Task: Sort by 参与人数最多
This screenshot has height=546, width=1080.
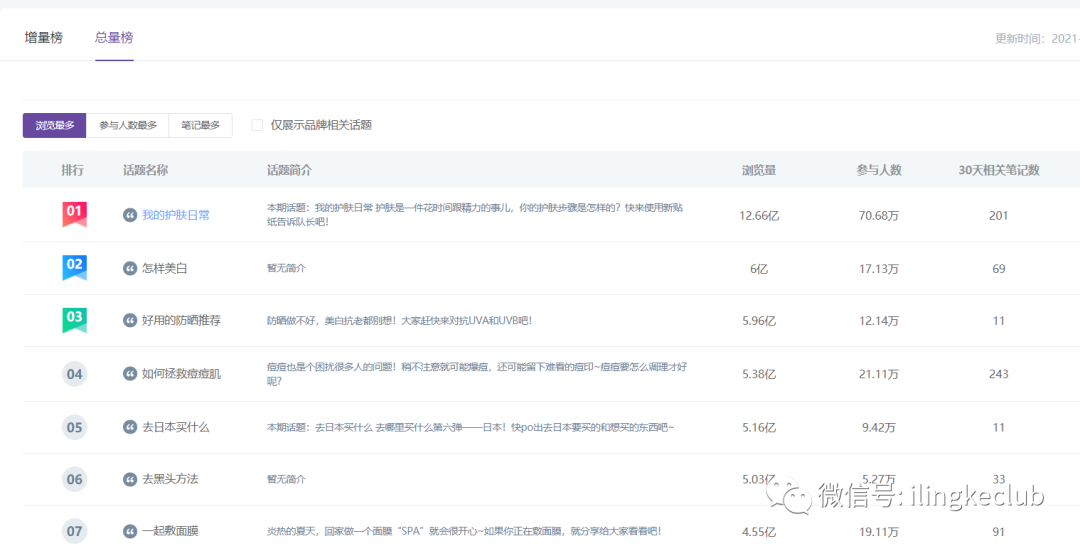Action: (x=127, y=125)
